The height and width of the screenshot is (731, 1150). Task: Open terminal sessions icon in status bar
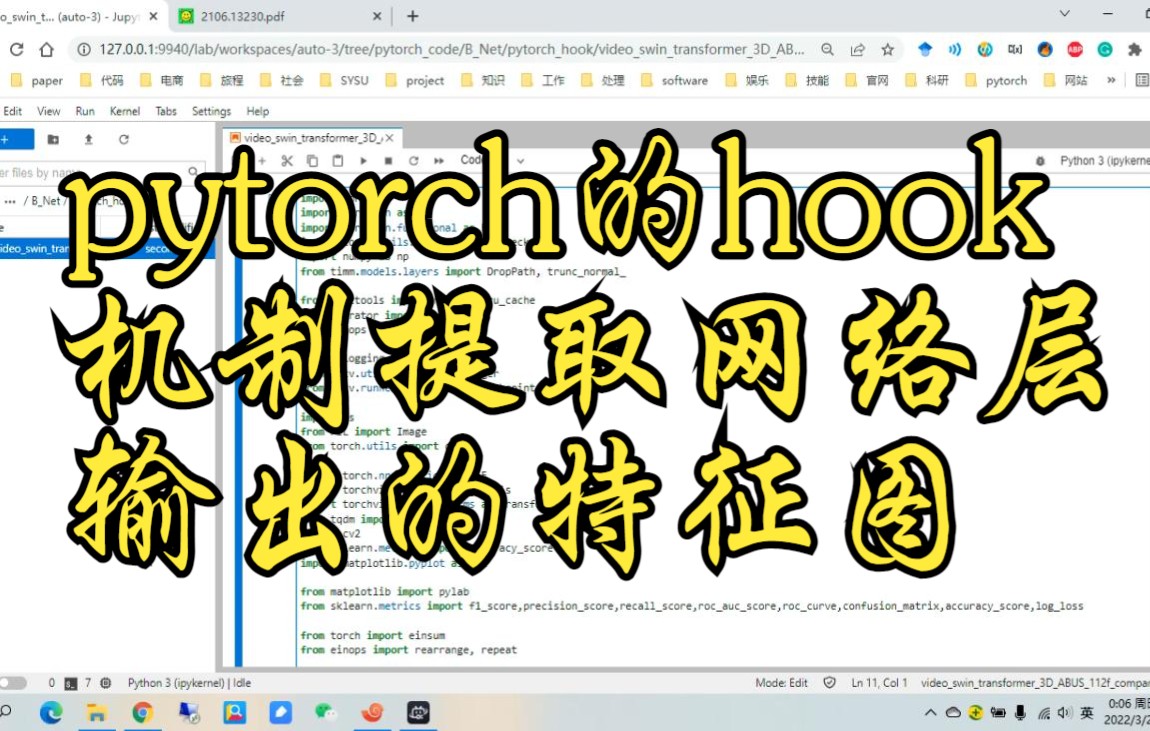point(70,683)
